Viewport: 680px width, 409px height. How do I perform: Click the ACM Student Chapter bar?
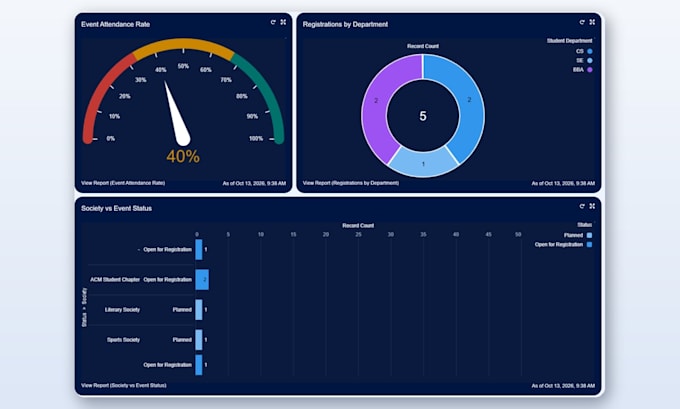pyautogui.click(x=202, y=280)
